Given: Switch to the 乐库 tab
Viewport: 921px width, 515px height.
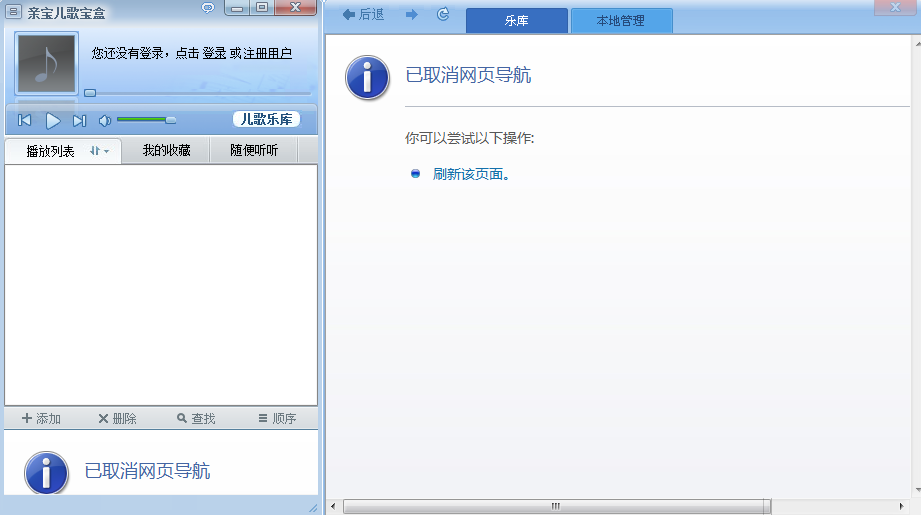Looking at the screenshot, I should [517, 21].
